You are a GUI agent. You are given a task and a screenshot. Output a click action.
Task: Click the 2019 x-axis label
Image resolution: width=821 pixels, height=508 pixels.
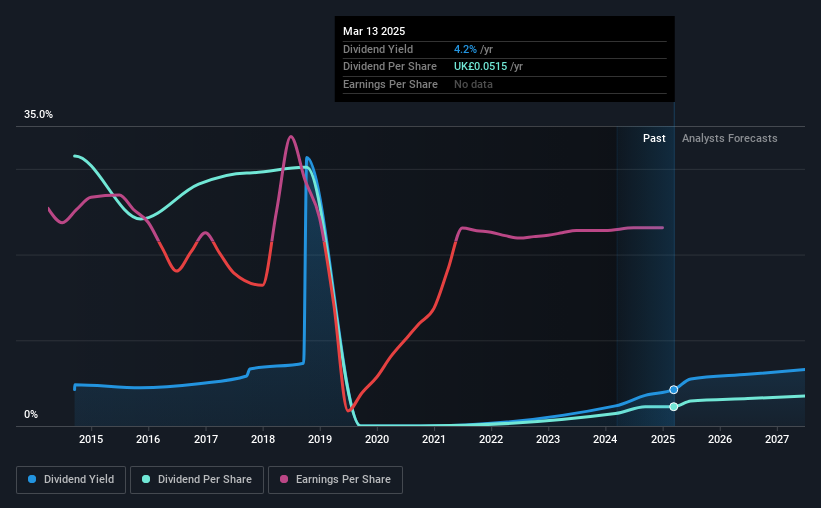320,439
